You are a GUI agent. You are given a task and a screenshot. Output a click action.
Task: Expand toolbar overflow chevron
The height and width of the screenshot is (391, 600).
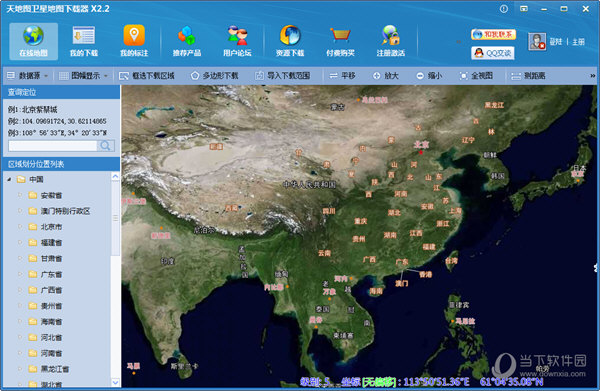(593, 76)
